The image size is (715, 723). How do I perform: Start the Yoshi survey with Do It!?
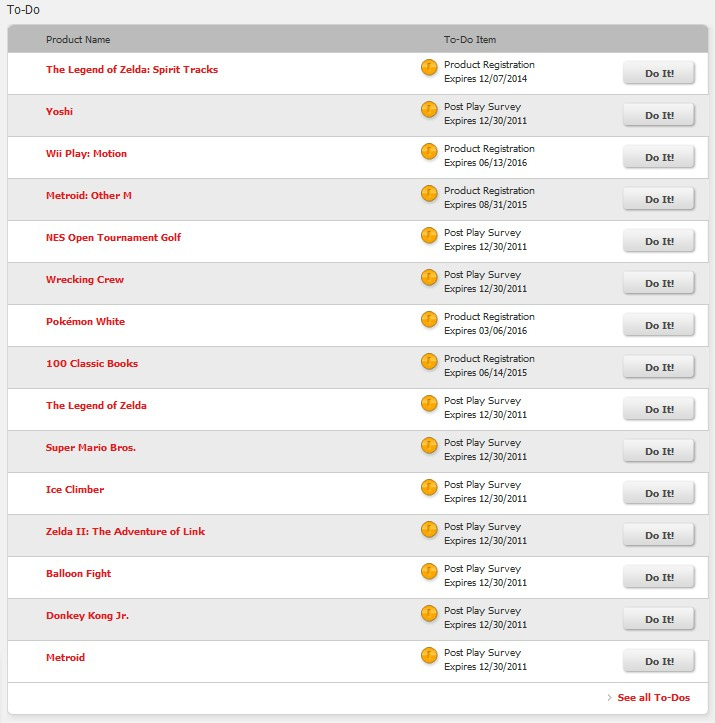tap(658, 115)
